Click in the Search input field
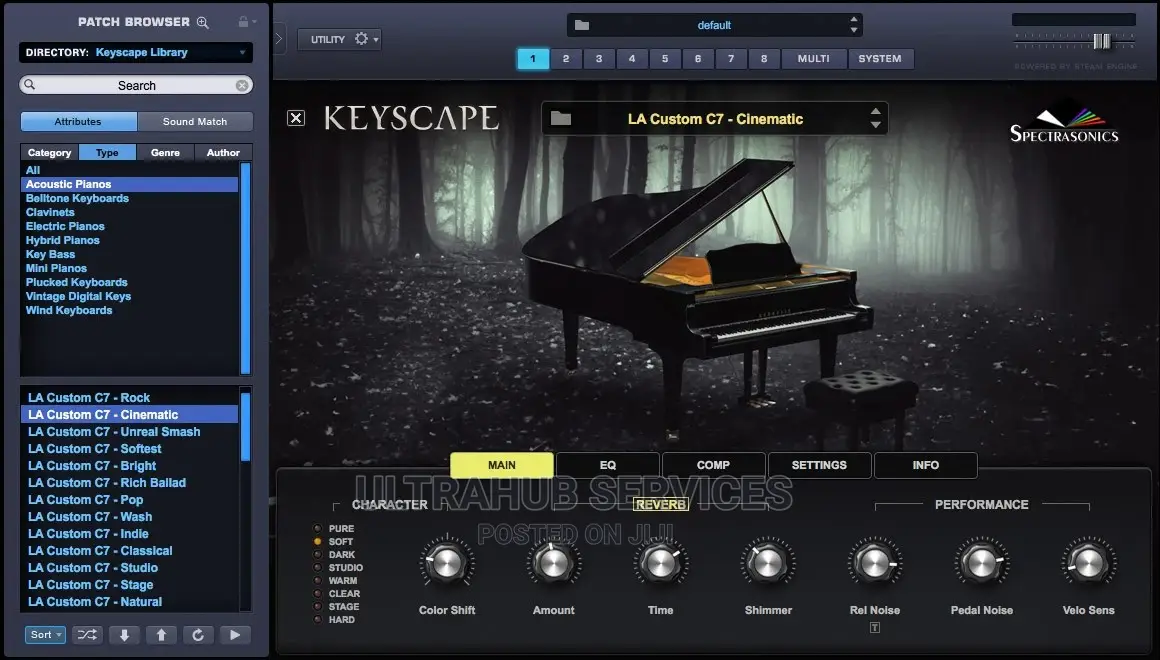 (136, 85)
